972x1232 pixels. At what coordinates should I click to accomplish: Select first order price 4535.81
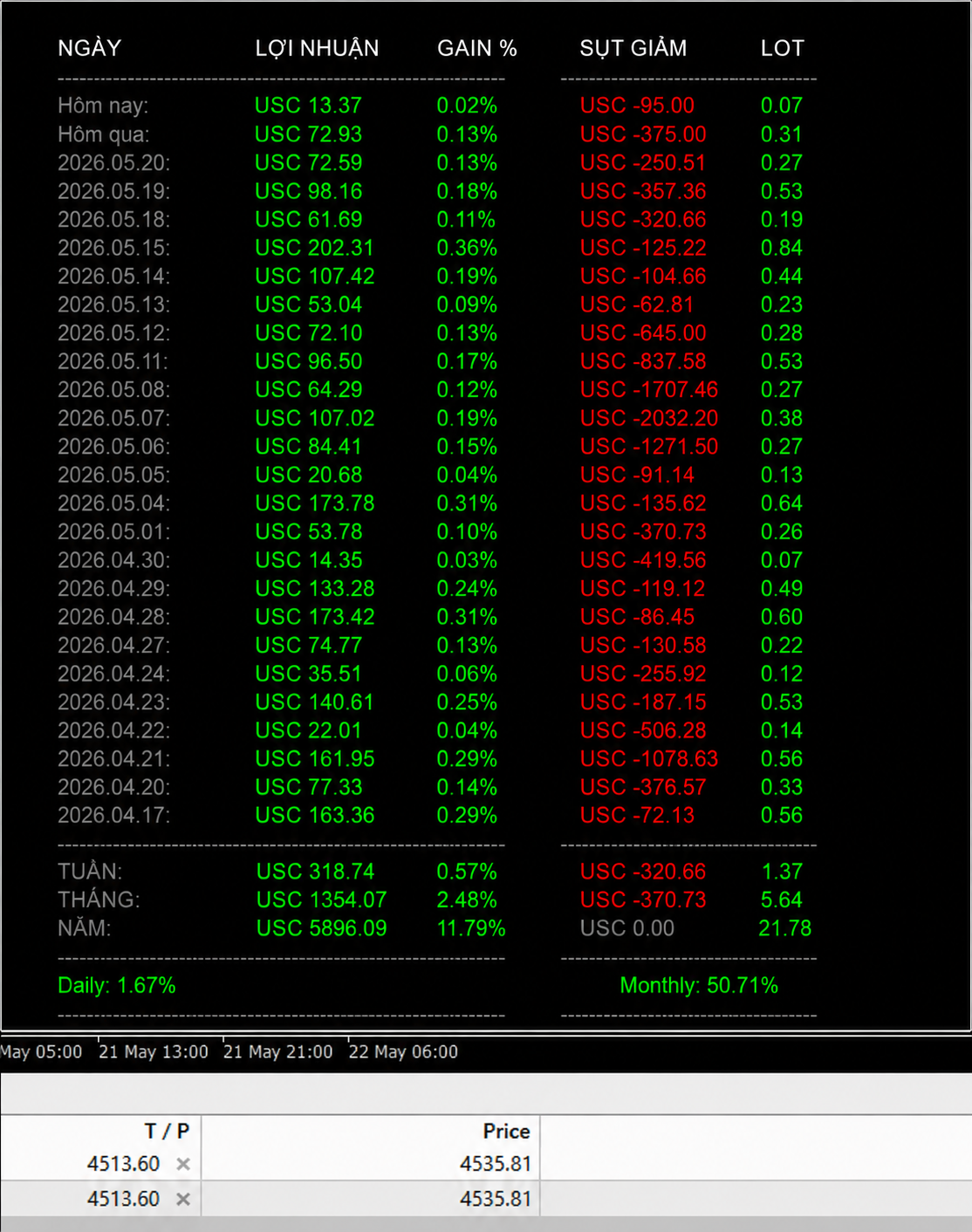(x=495, y=1164)
